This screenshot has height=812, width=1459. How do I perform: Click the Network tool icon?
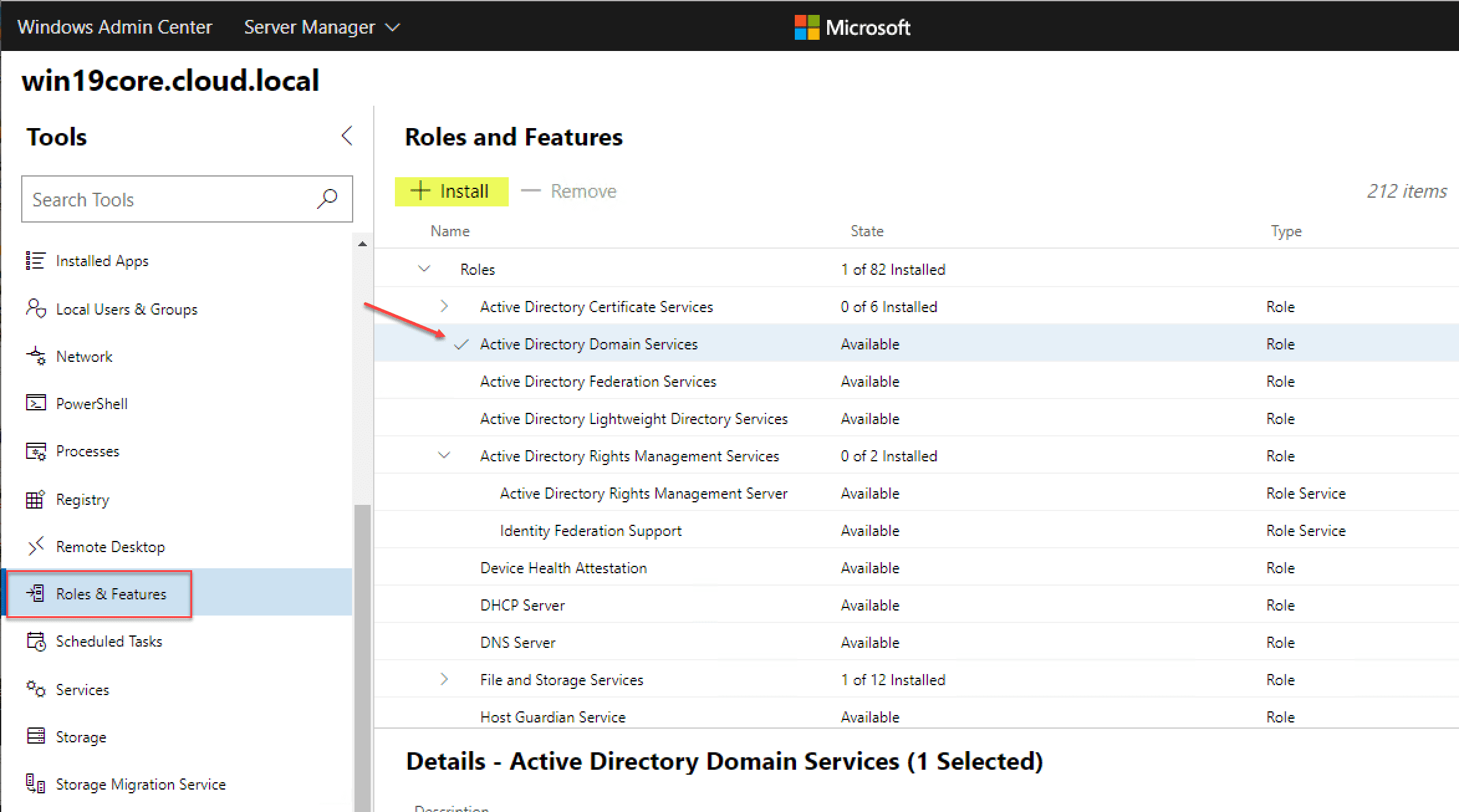35,356
